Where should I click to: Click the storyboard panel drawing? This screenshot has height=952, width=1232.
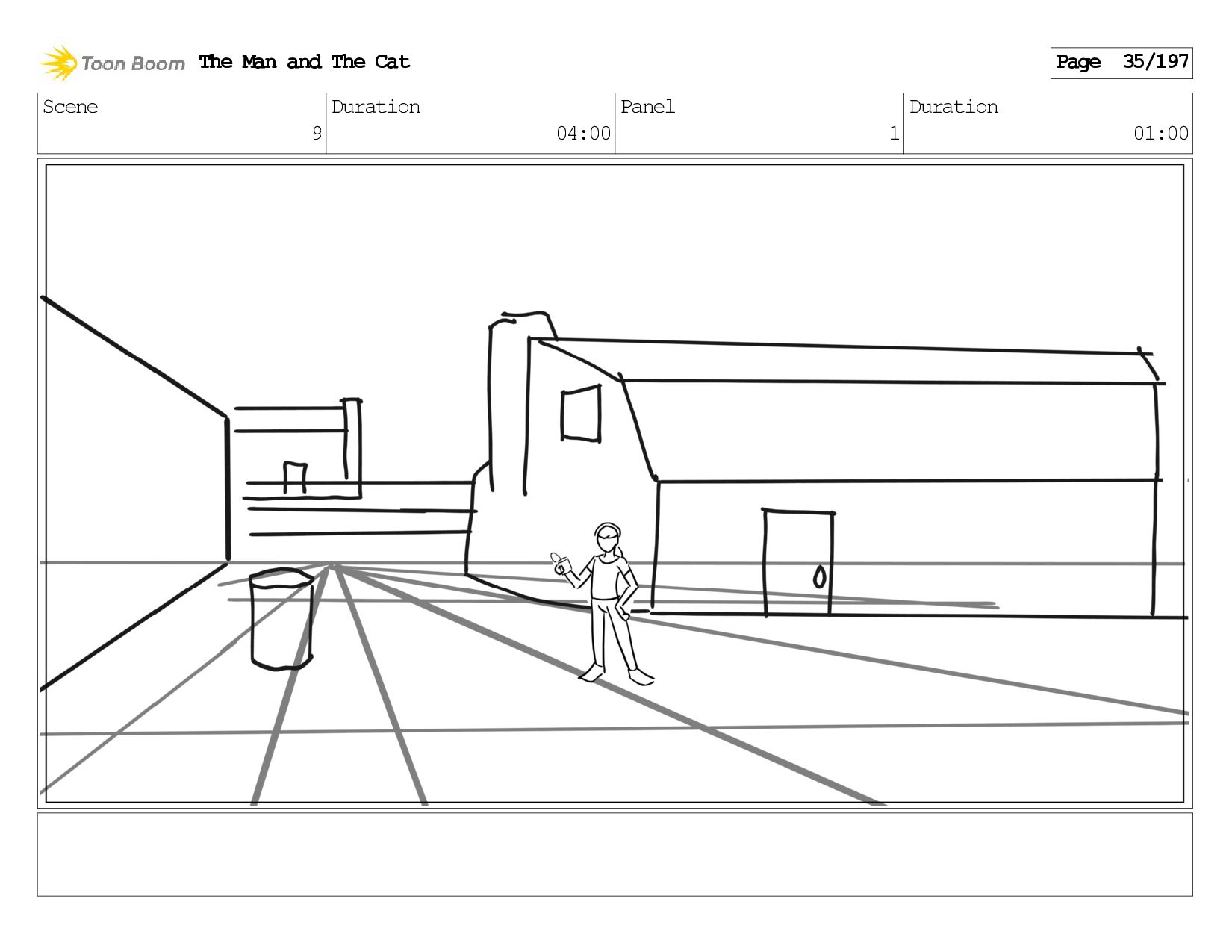tap(615, 483)
